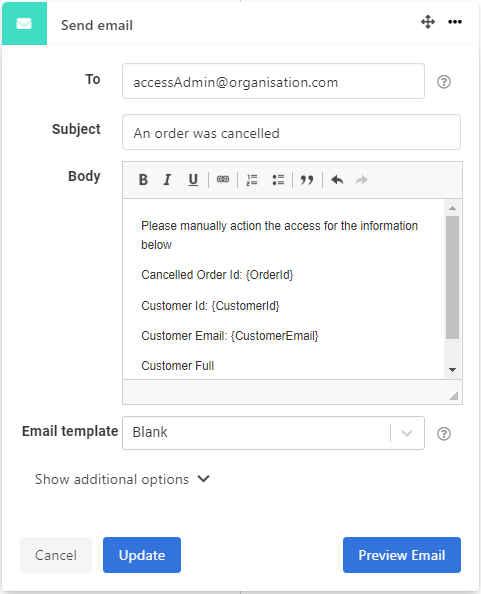Click the To email address field
481x594 pixels.
click(273, 81)
